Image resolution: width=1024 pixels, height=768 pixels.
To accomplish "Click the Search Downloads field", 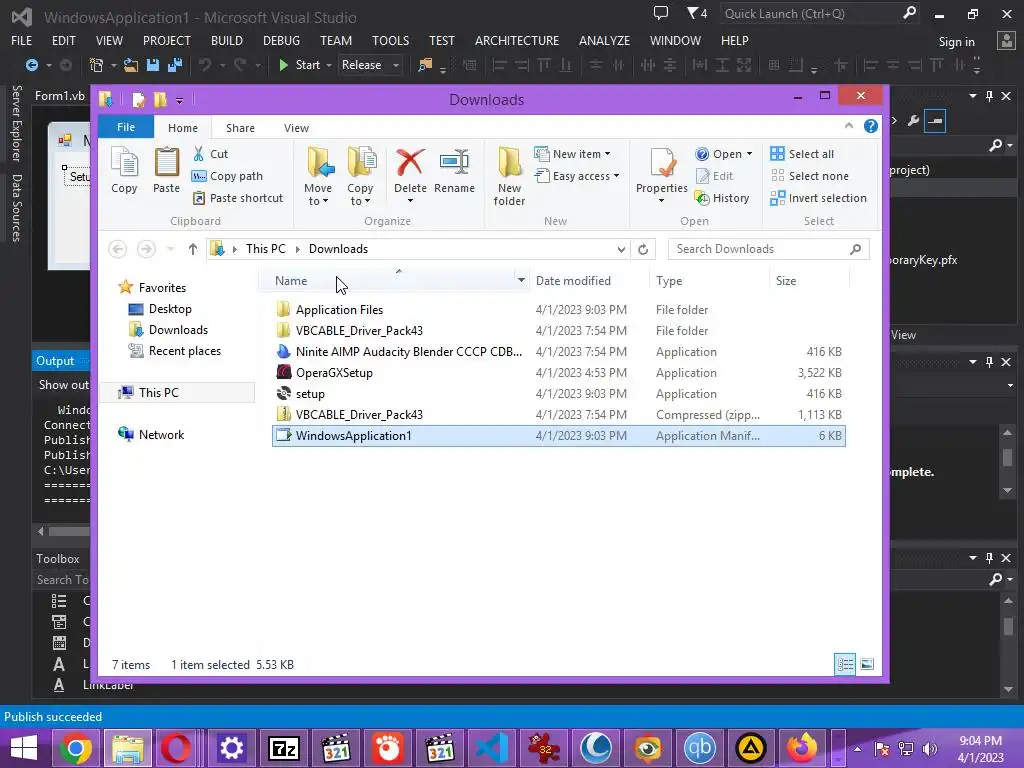I will (x=768, y=249).
